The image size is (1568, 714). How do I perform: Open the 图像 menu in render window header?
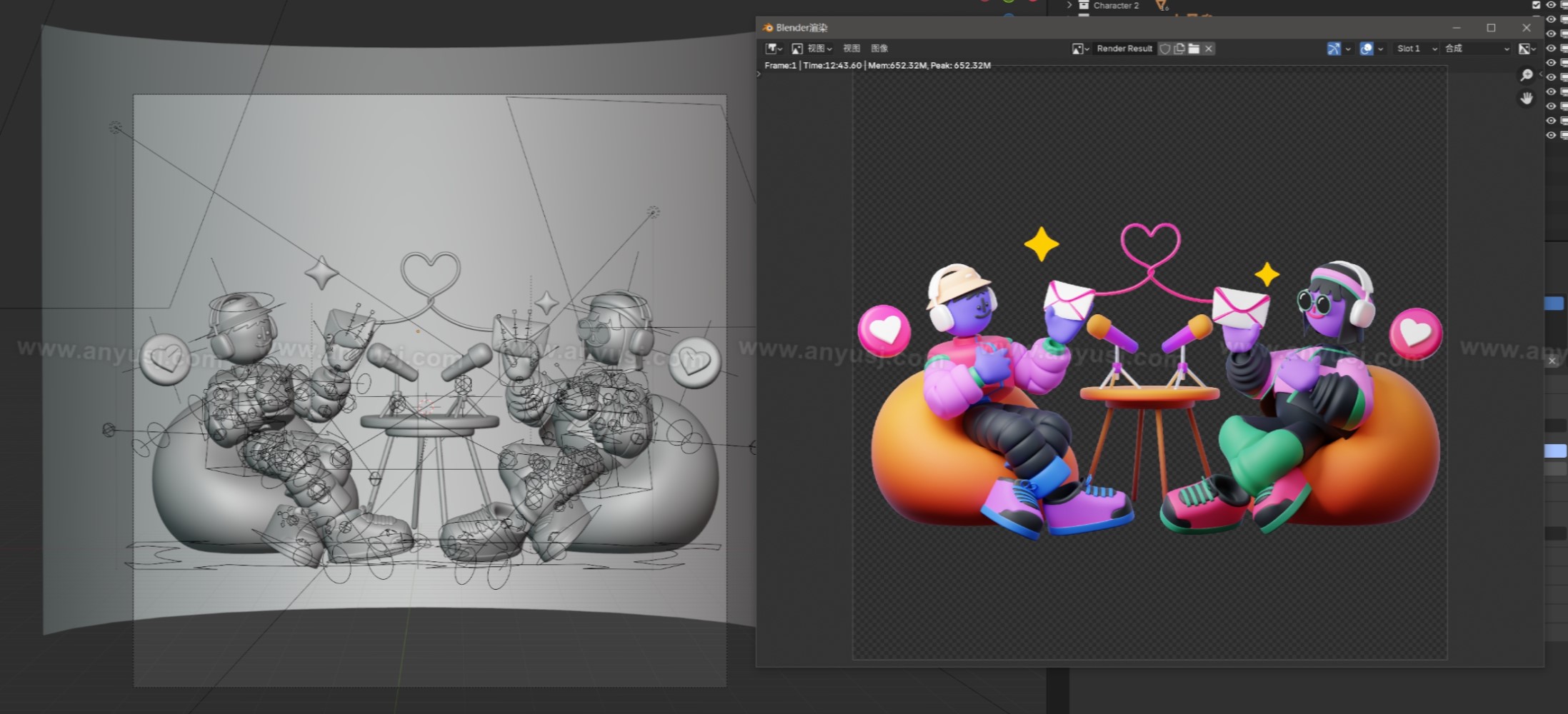[879, 49]
